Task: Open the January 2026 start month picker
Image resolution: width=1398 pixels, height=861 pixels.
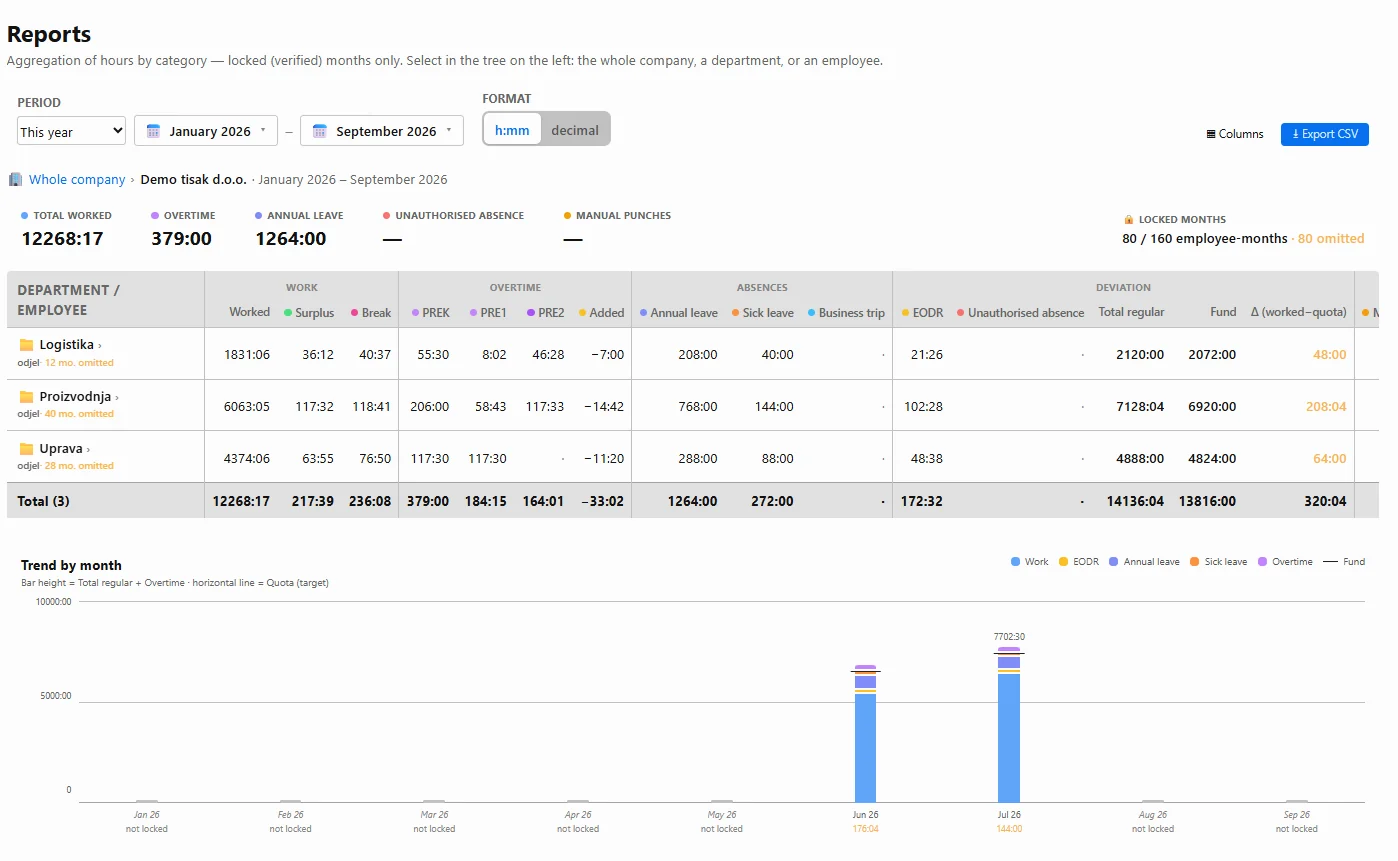Action: point(206,131)
